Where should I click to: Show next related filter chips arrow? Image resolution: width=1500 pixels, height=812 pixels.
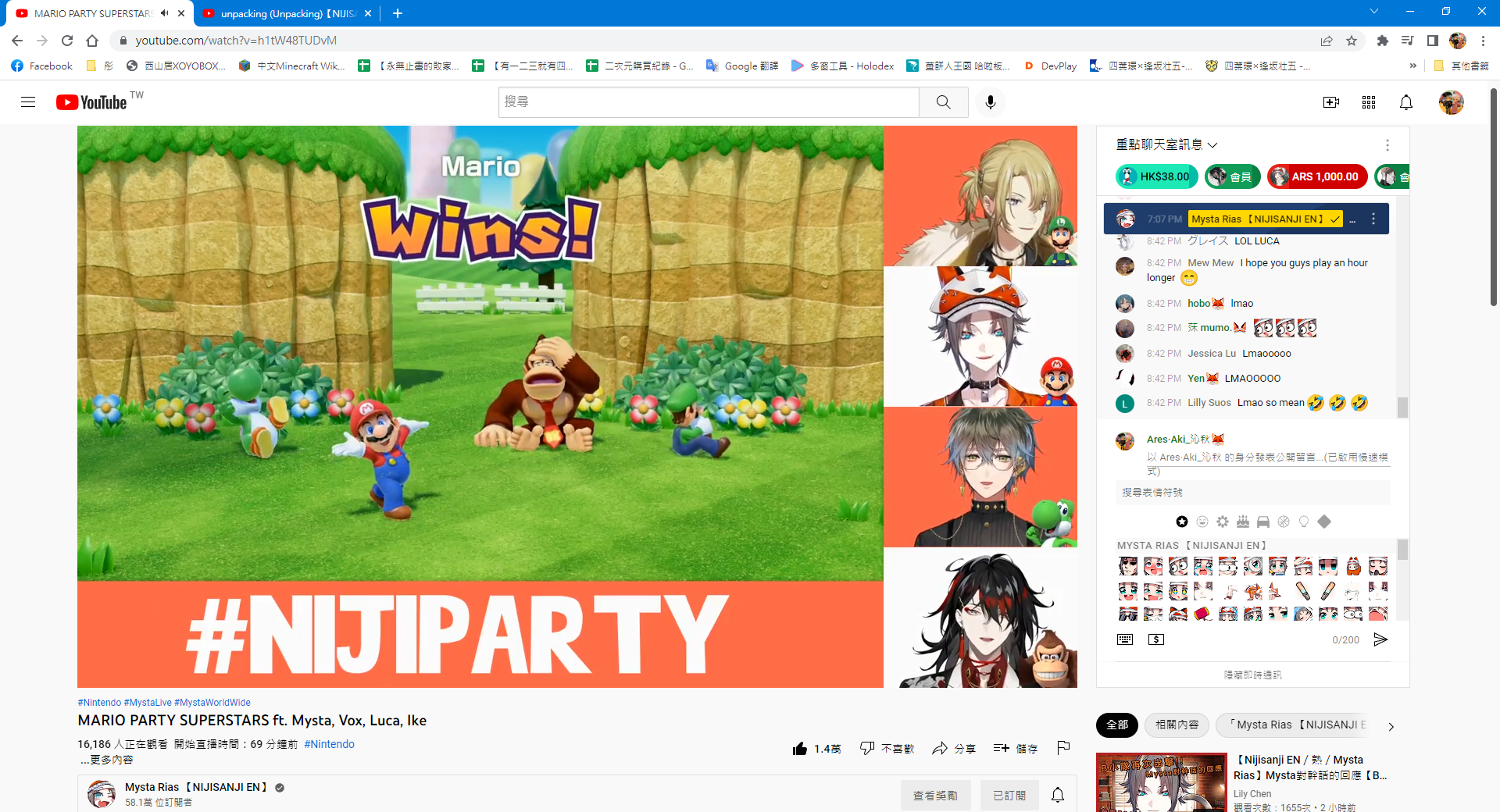1391,726
